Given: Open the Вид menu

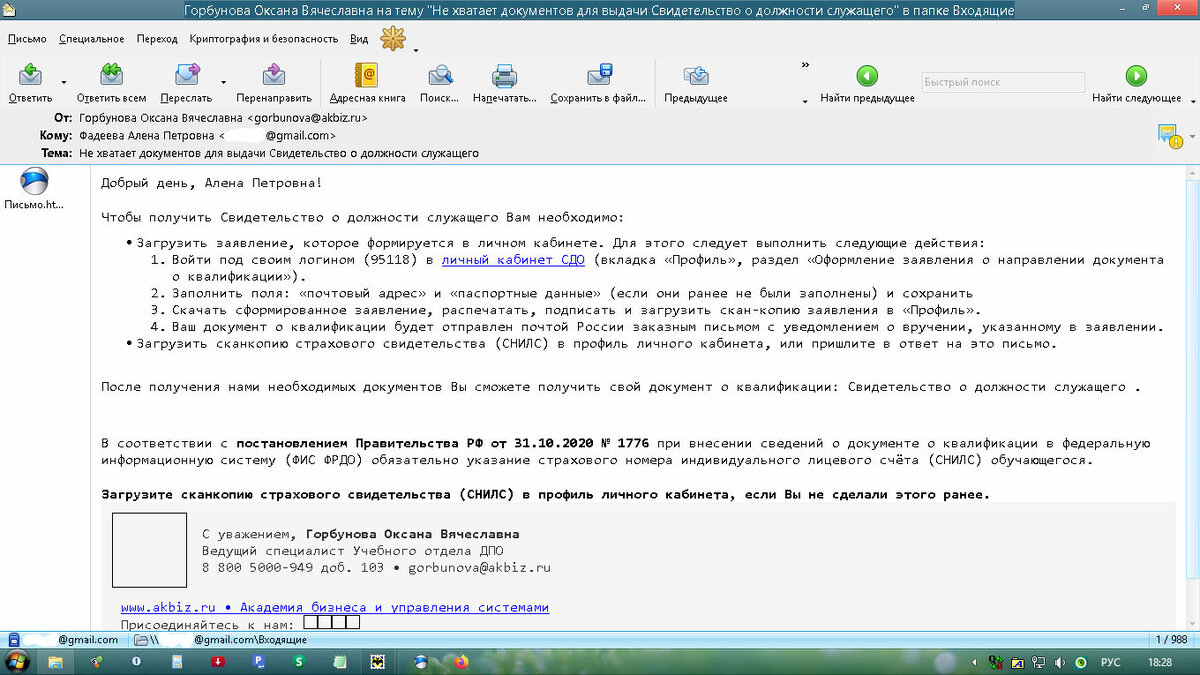Looking at the screenshot, I should pyautogui.click(x=359, y=39).
